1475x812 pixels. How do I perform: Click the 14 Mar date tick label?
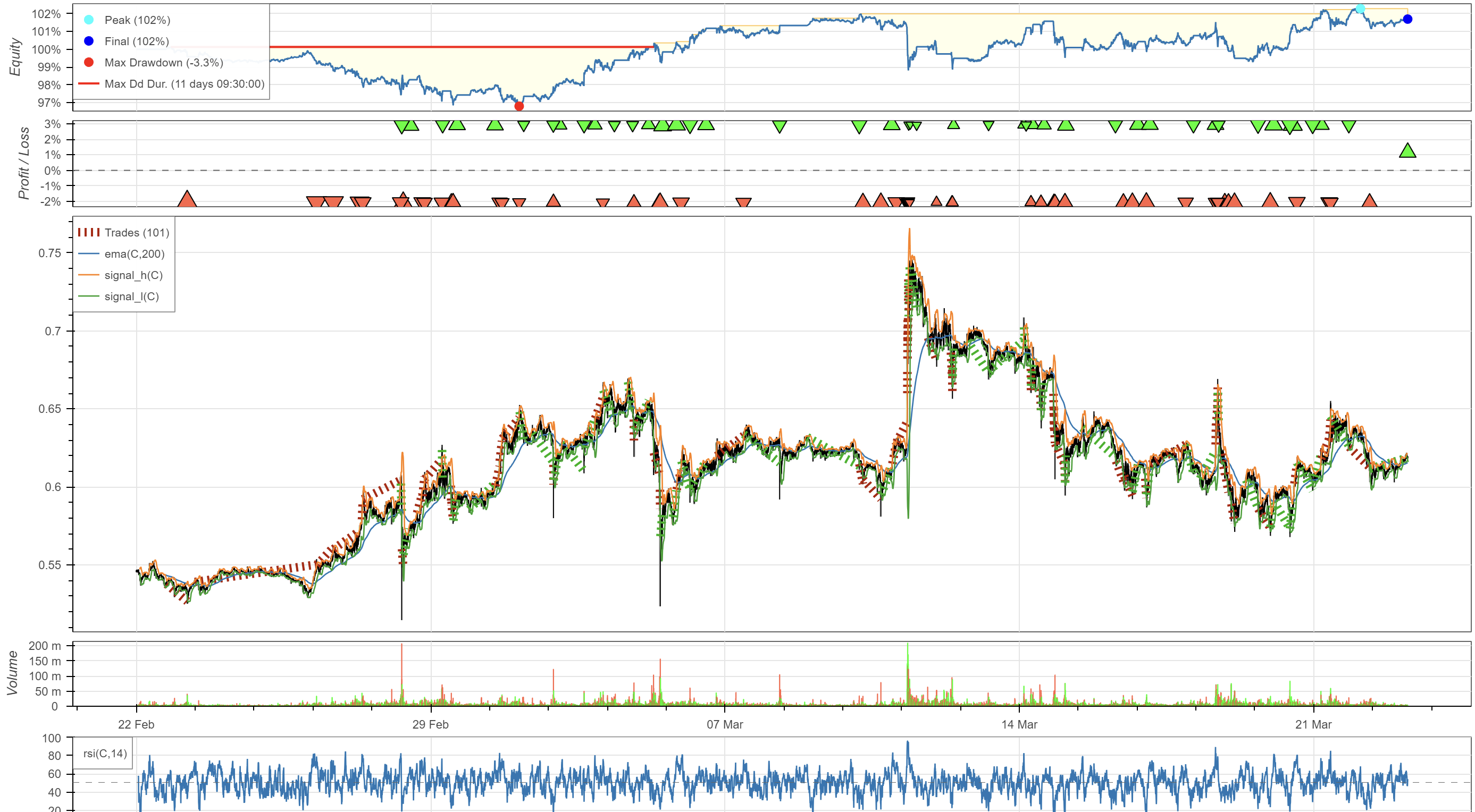(1019, 724)
